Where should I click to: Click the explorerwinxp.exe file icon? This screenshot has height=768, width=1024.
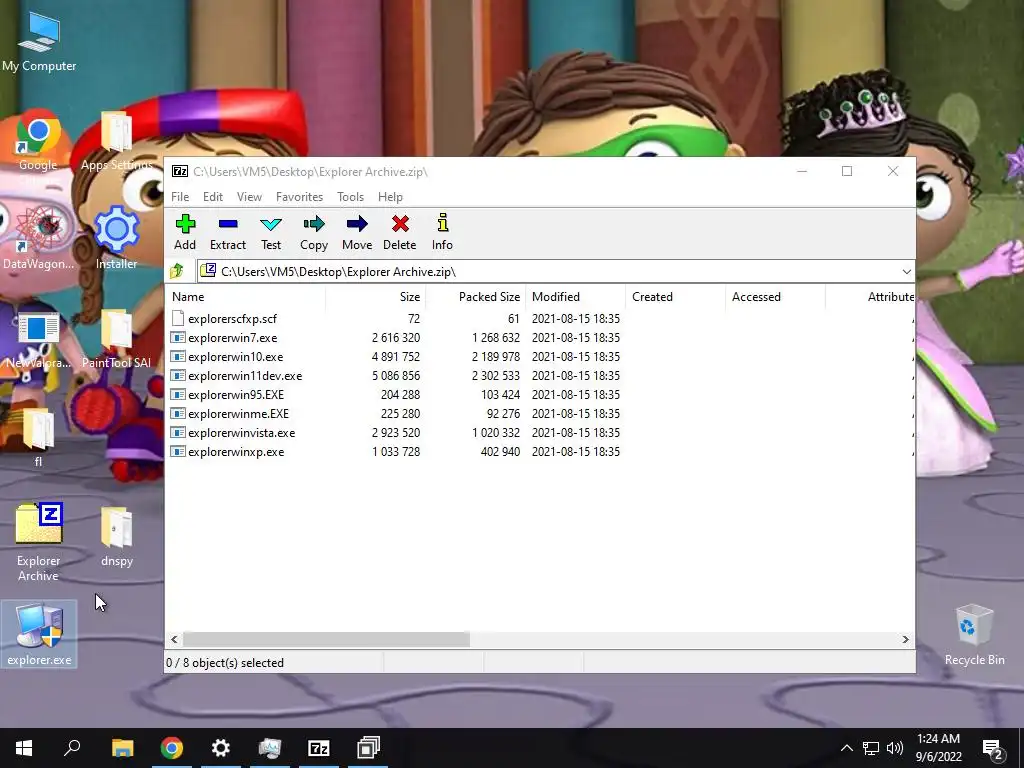pos(178,451)
